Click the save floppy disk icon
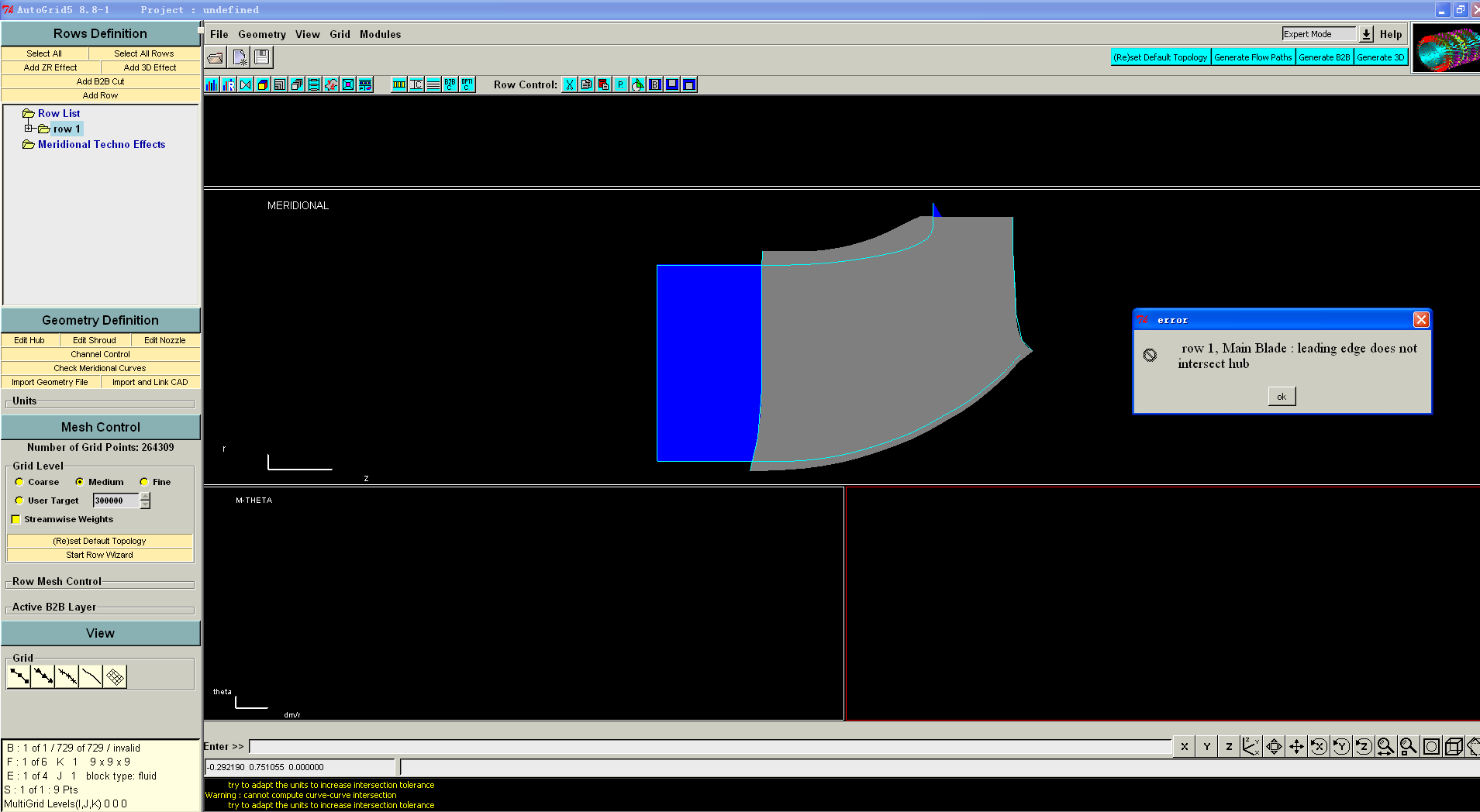Screen dimensions: 1480x812 262,57
